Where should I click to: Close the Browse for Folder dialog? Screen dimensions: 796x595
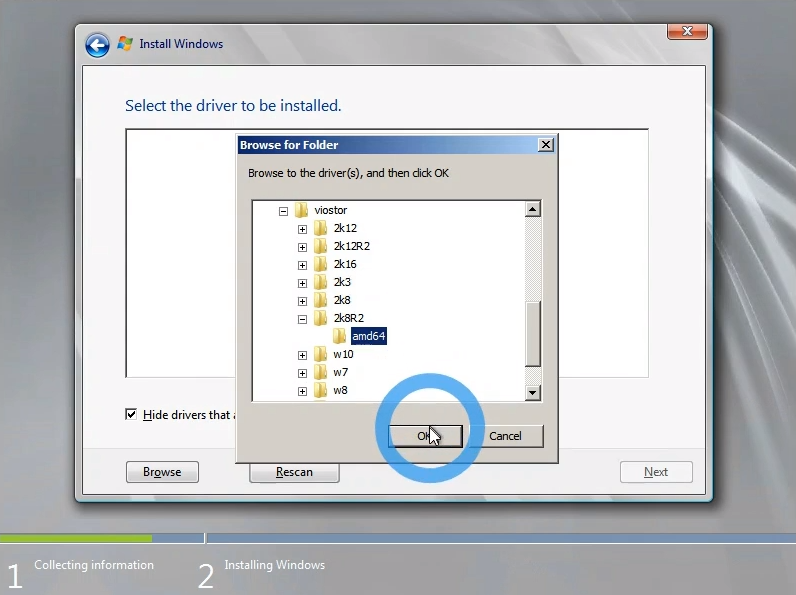[546, 145]
